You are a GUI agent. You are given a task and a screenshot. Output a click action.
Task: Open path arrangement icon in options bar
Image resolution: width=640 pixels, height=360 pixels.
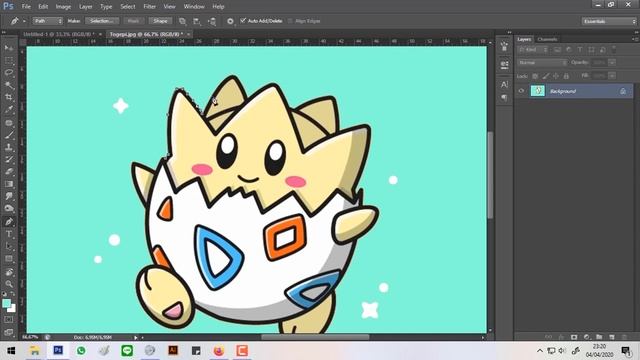point(212,21)
